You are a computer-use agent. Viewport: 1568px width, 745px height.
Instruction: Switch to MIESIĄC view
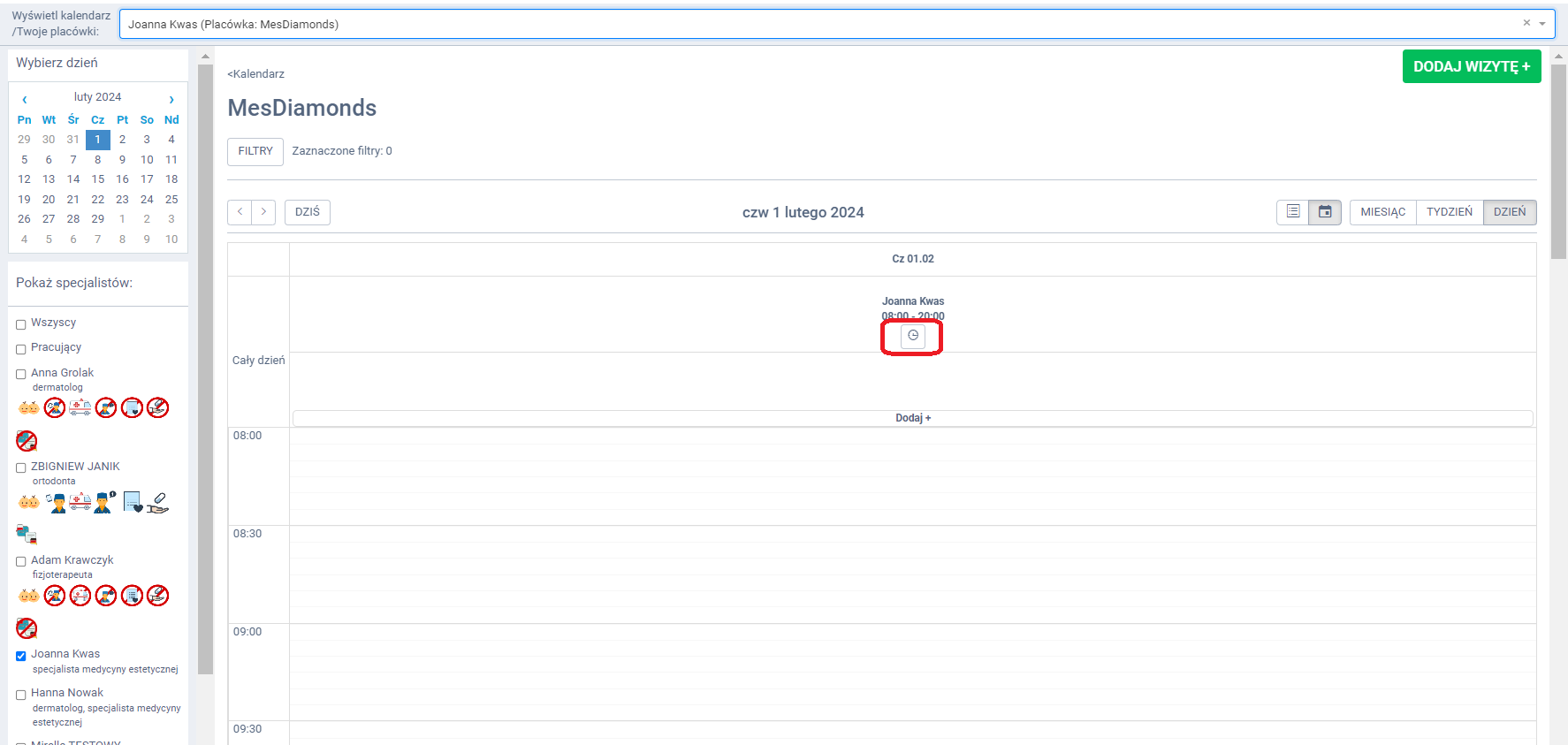pos(1382,212)
